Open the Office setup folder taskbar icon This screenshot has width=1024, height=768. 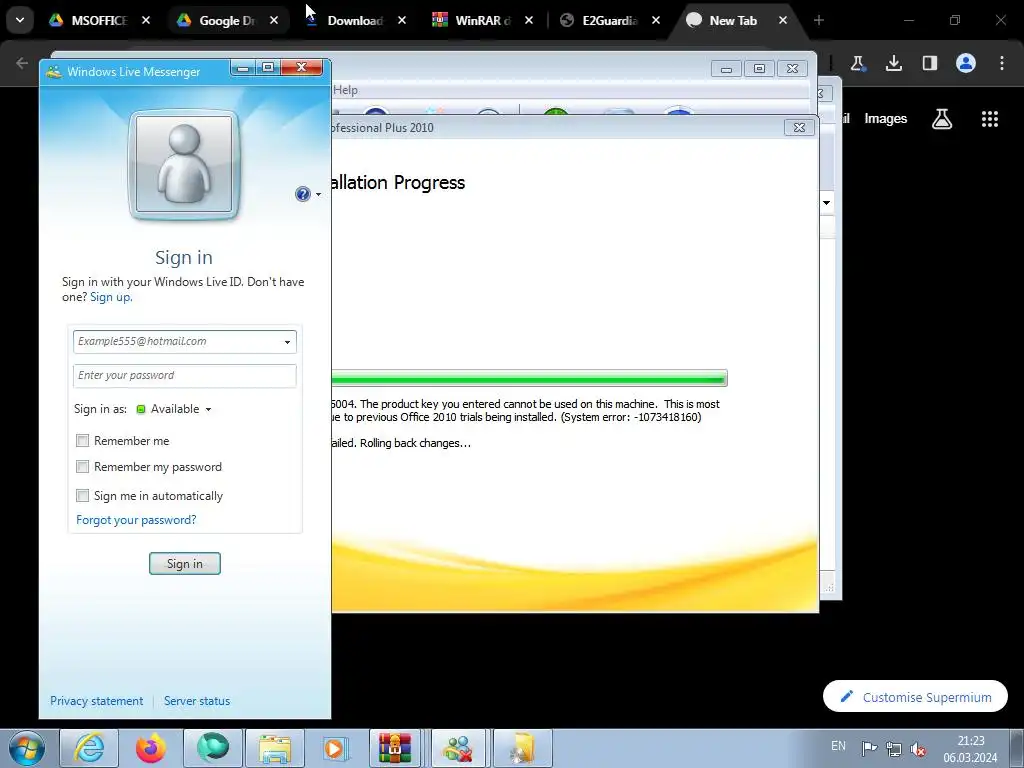522,748
